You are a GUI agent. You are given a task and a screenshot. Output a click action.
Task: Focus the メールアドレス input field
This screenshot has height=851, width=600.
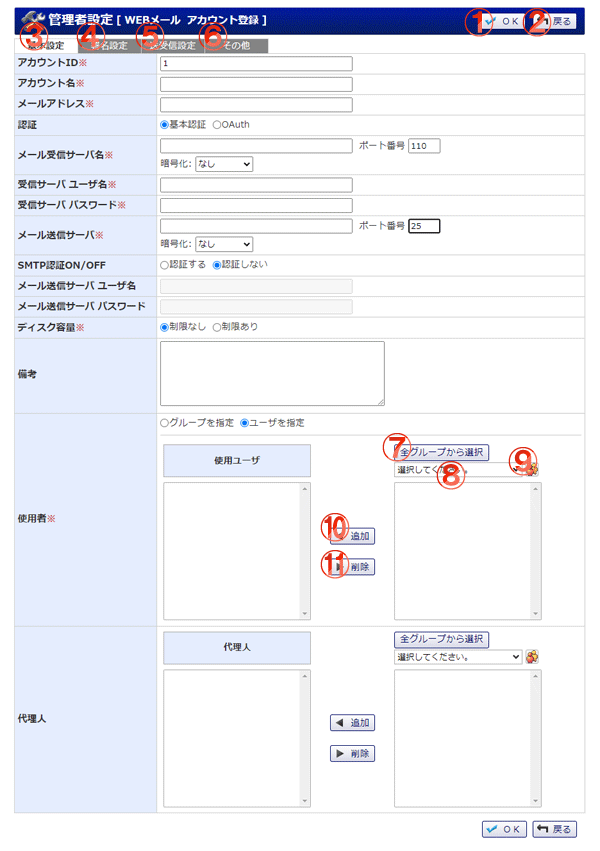coord(256,105)
